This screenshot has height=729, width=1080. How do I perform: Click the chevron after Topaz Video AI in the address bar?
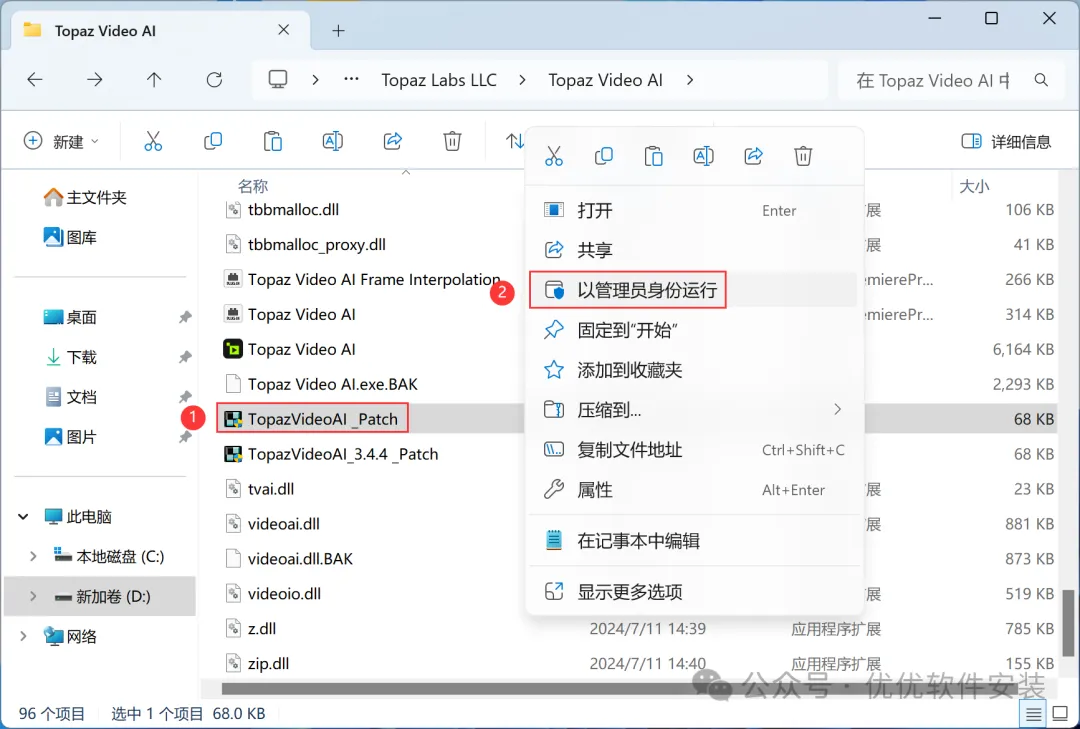click(689, 80)
